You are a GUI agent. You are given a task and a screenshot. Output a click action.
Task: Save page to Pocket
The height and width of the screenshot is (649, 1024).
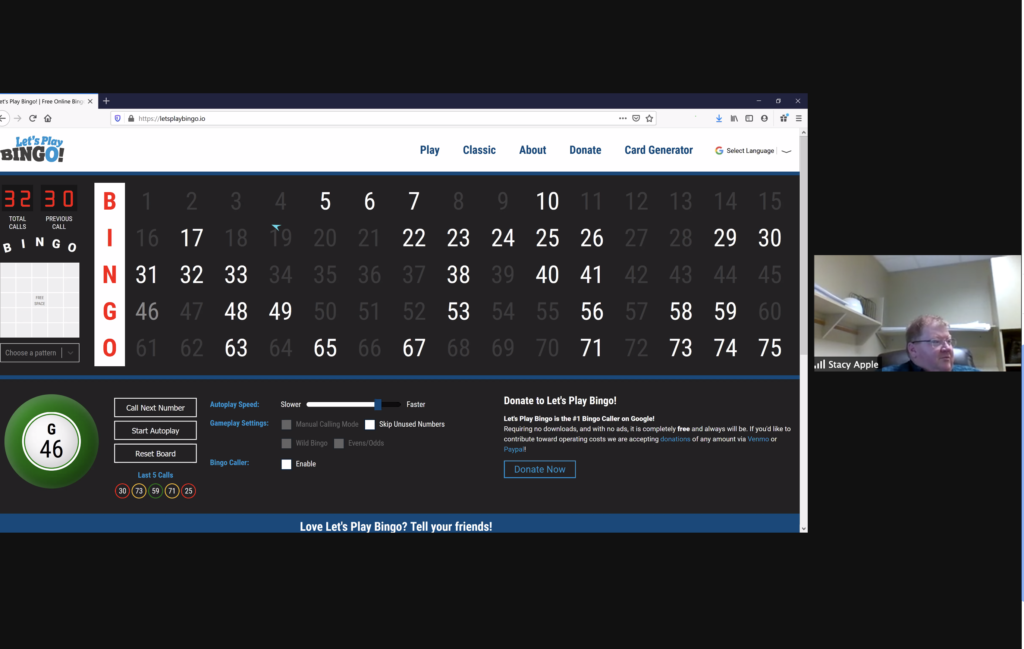(635, 118)
